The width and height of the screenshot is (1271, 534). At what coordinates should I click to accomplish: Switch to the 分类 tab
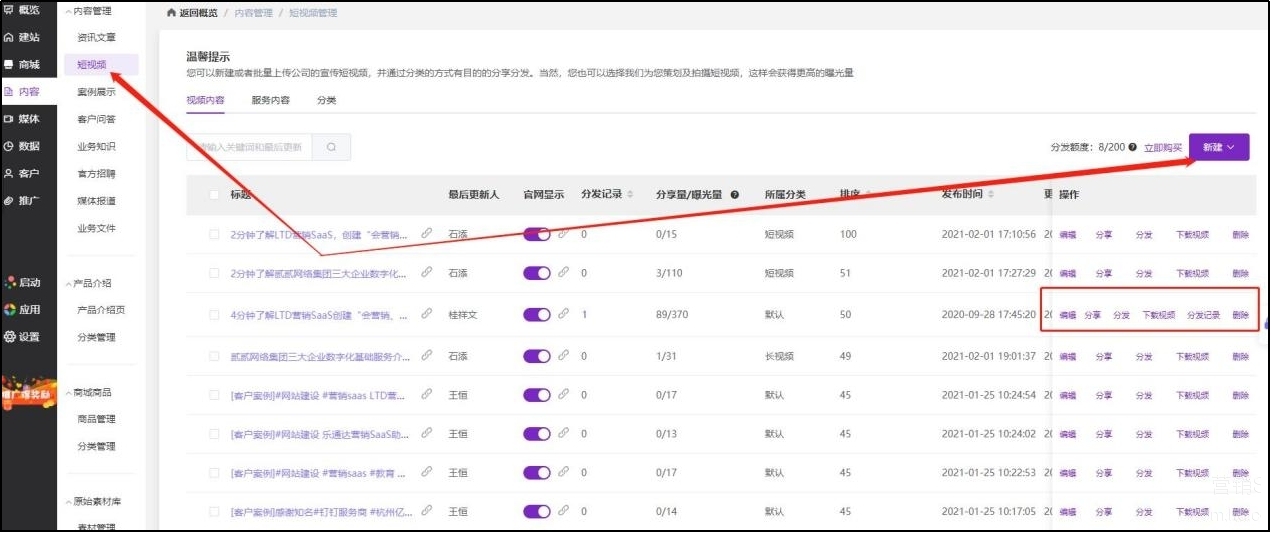pos(326,101)
